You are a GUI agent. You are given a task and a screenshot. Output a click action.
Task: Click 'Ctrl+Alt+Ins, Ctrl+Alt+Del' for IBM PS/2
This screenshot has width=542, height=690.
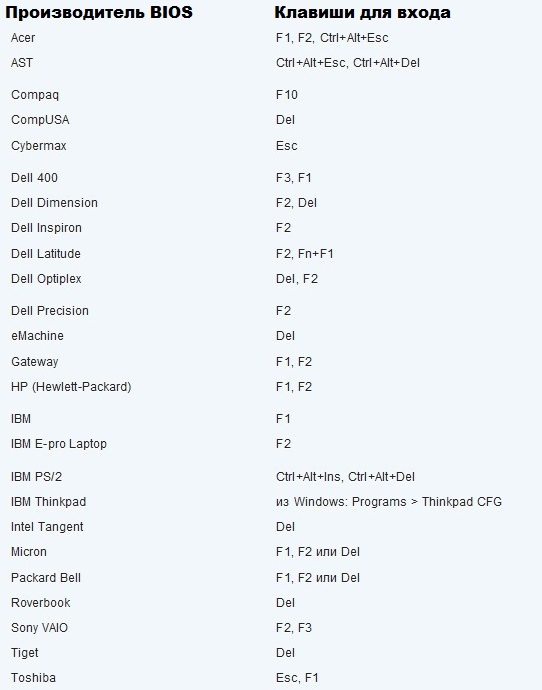click(x=345, y=477)
